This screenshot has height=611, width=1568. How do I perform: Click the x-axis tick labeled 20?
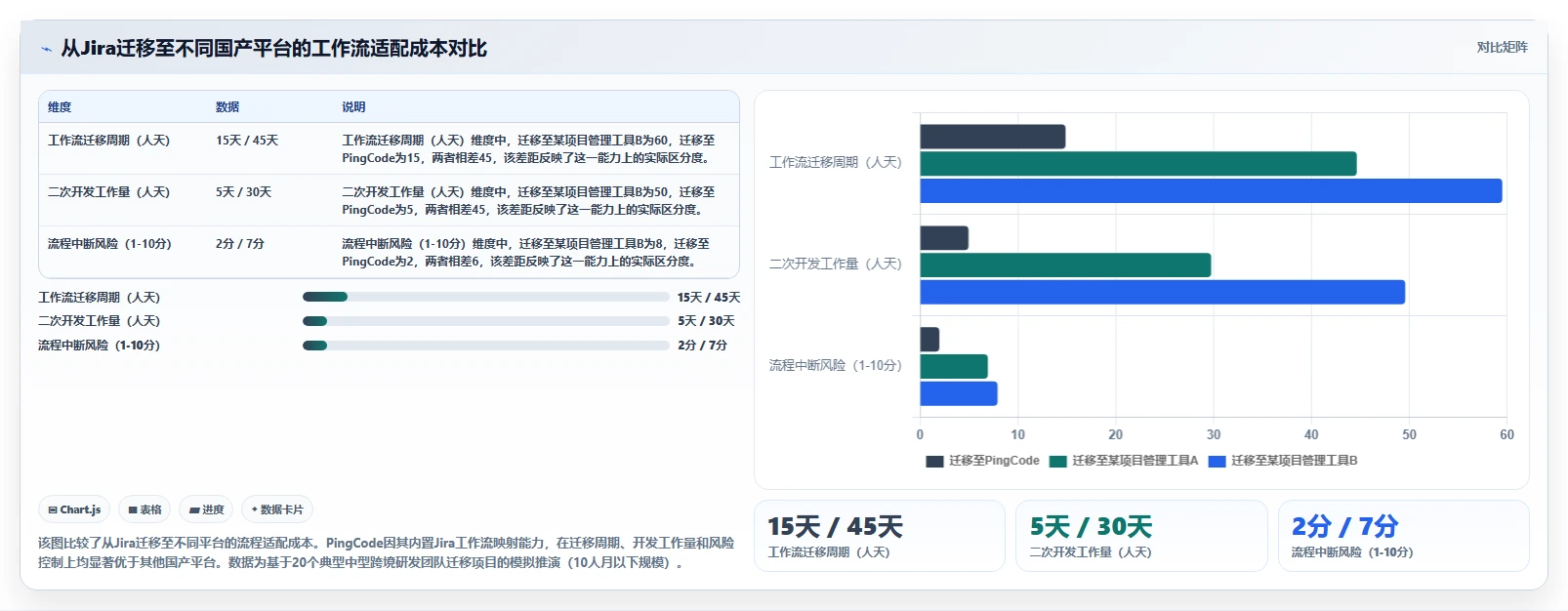click(1115, 434)
